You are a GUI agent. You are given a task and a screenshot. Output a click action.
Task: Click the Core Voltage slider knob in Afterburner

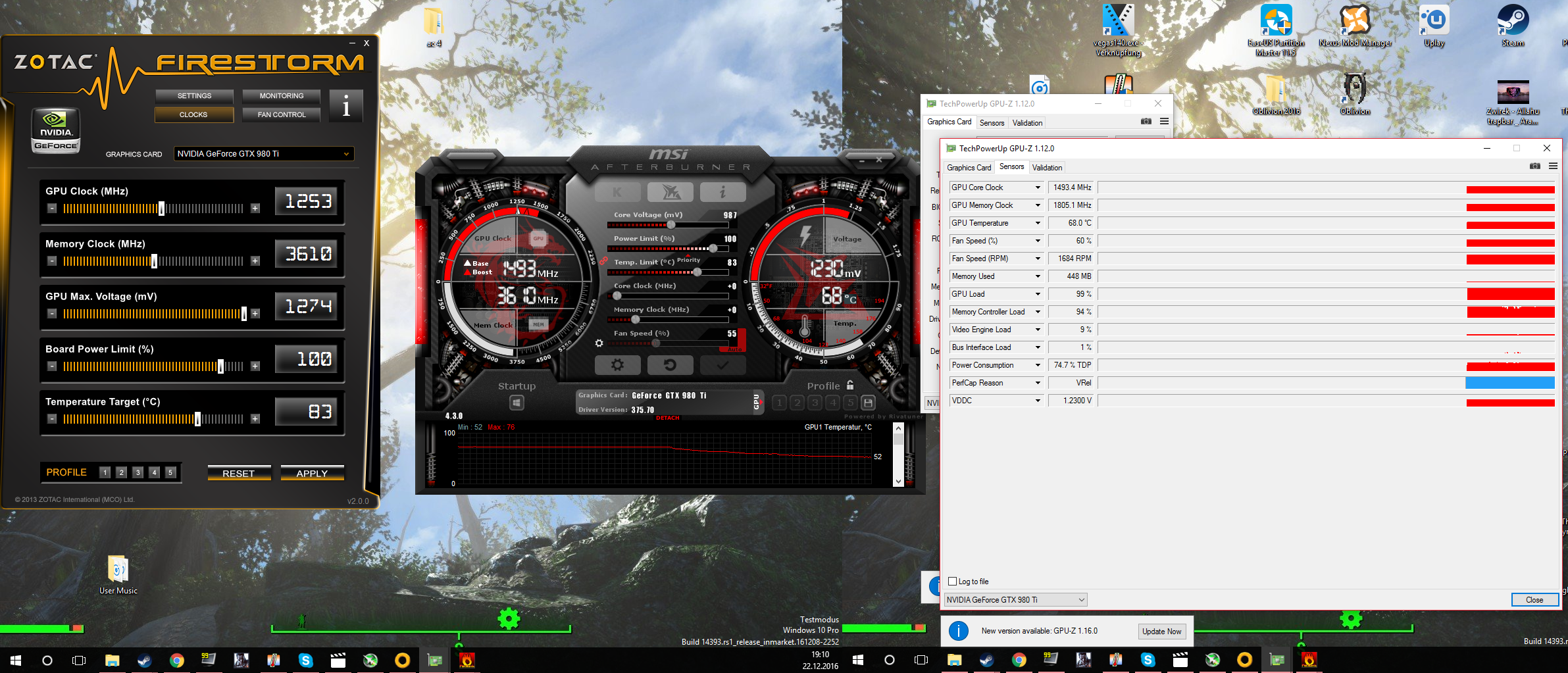[670, 225]
